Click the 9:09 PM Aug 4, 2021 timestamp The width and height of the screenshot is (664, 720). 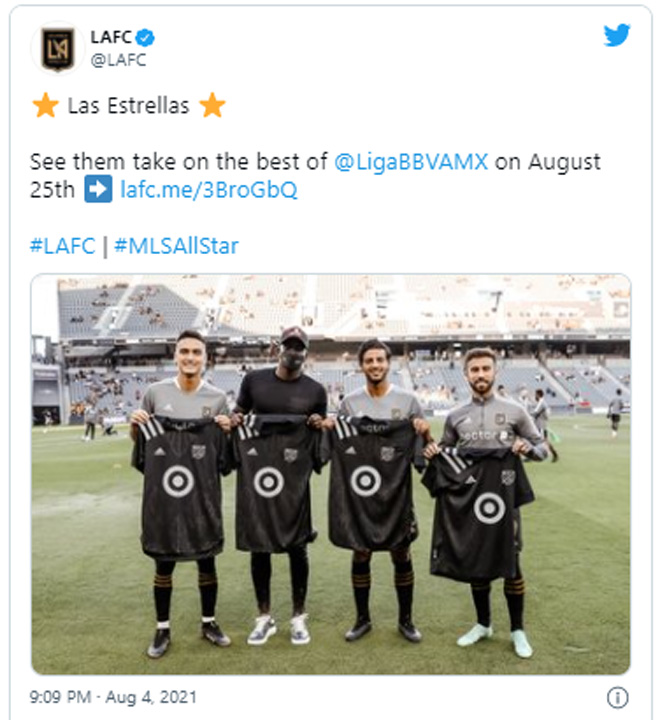113,698
